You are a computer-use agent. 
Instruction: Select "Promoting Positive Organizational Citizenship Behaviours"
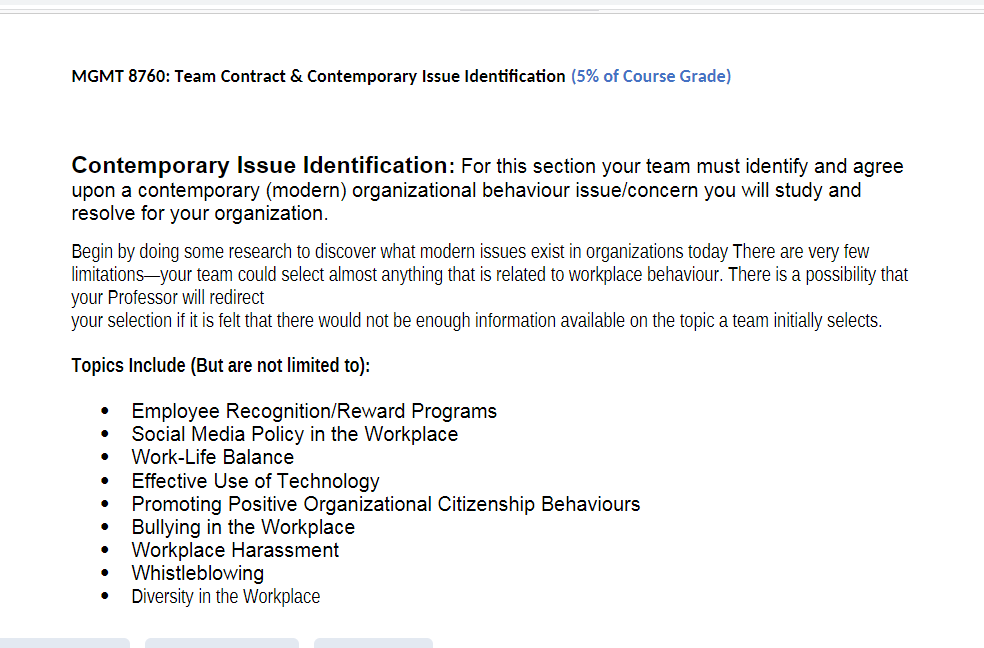385,504
